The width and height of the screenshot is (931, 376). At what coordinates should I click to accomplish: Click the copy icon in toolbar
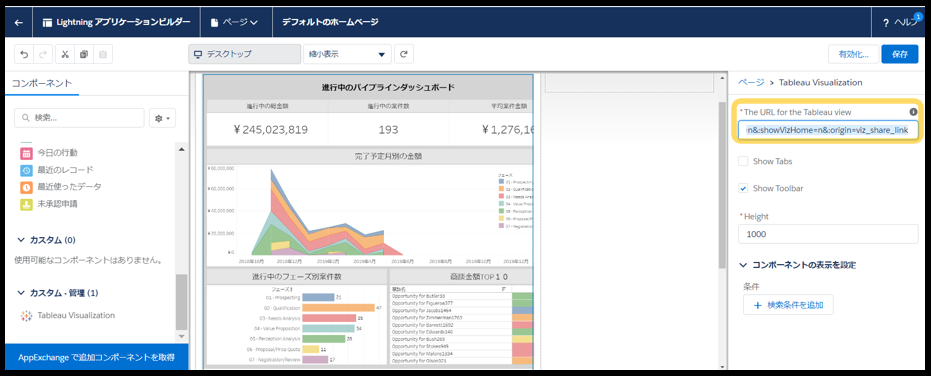coord(84,54)
